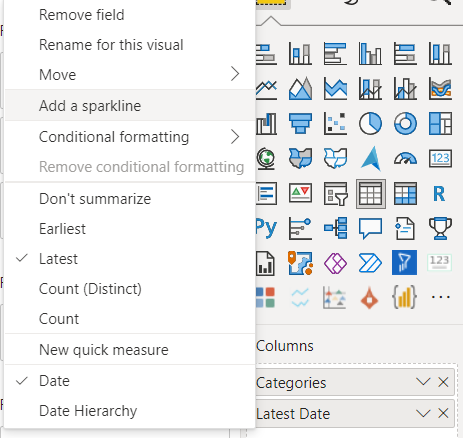Select the line and clustered column chart
The image size is (463, 438).
[405, 89]
